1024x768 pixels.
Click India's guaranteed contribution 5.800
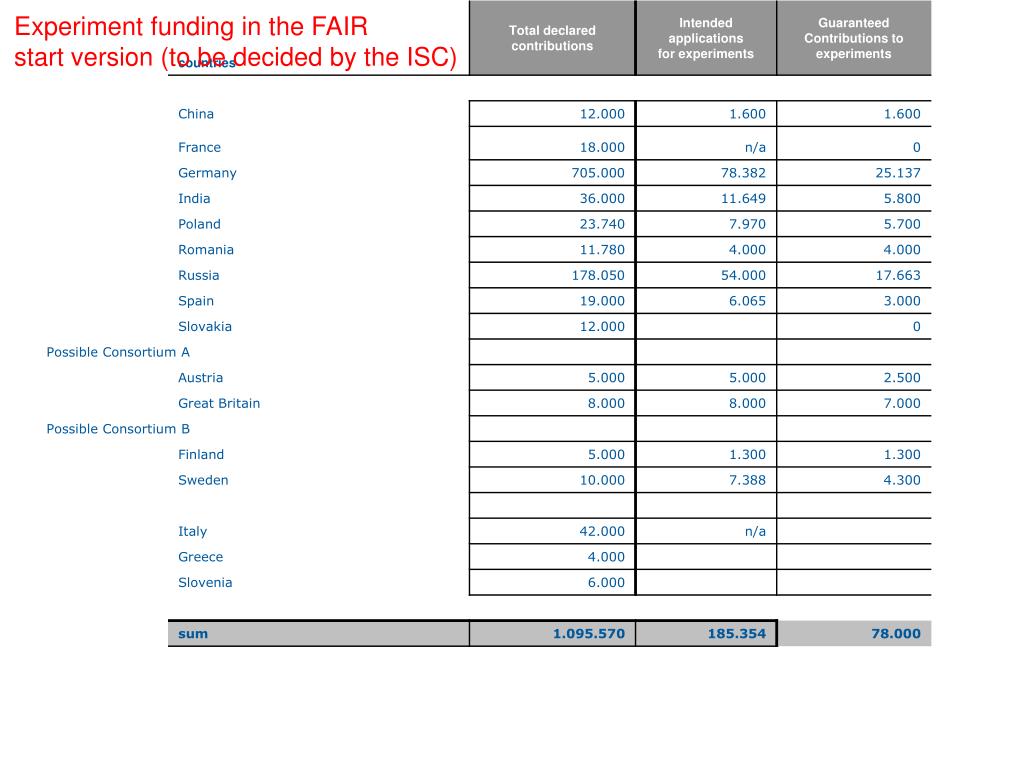(902, 199)
